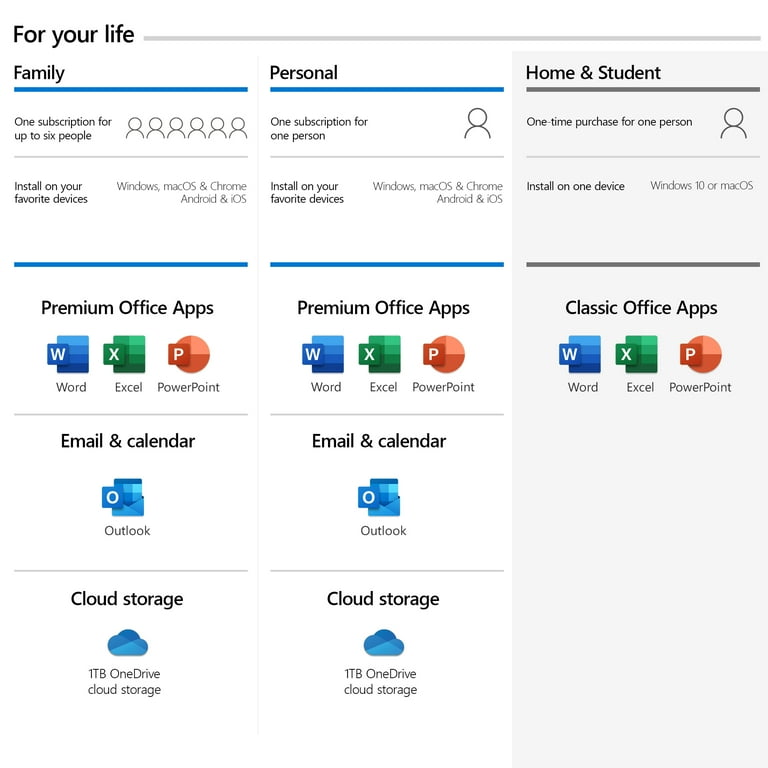Image resolution: width=768 pixels, height=768 pixels.
Task: Click the Outlook icon in Personal column
Action: pyautogui.click(x=379, y=498)
